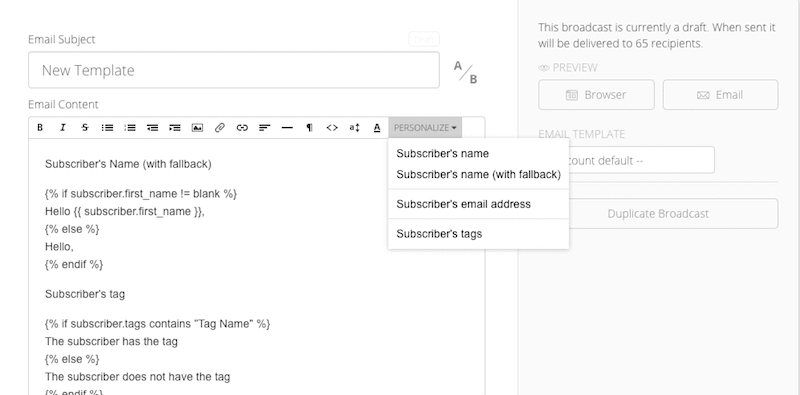800x395 pixels.
Task: Insert an image into email content
Action: click(x=197, y=128)
